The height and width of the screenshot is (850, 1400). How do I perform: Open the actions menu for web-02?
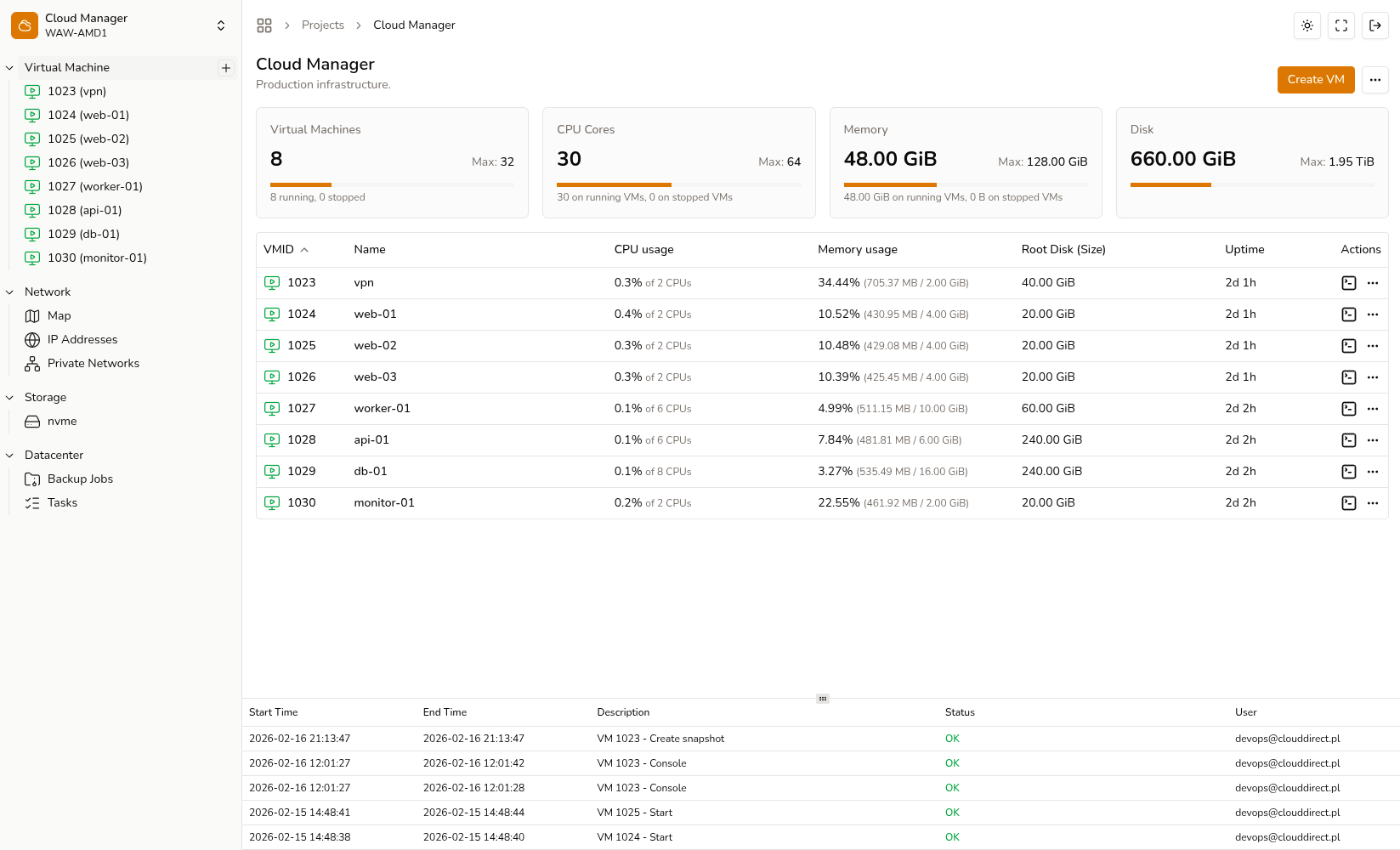click(1373, 345)
